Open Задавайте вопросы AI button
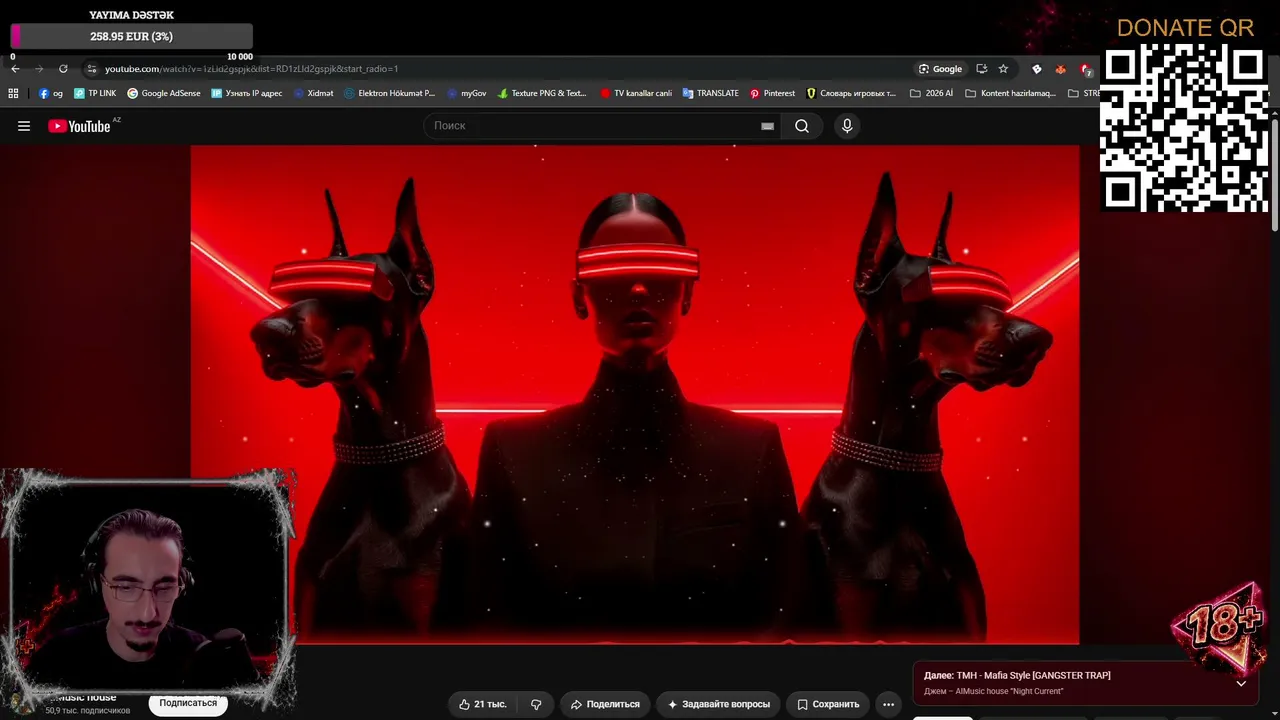This screenshot has height=720, width=1280. coord(718,704)
